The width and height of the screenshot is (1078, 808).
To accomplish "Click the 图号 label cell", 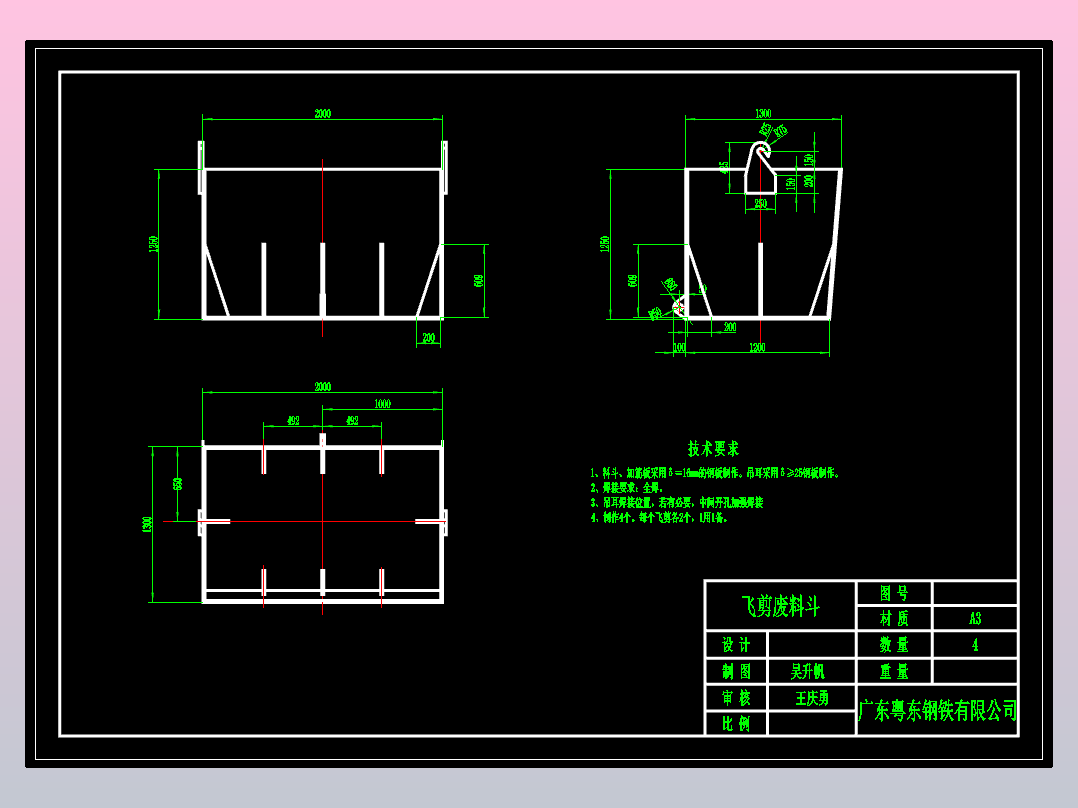I will pos(894,593).
